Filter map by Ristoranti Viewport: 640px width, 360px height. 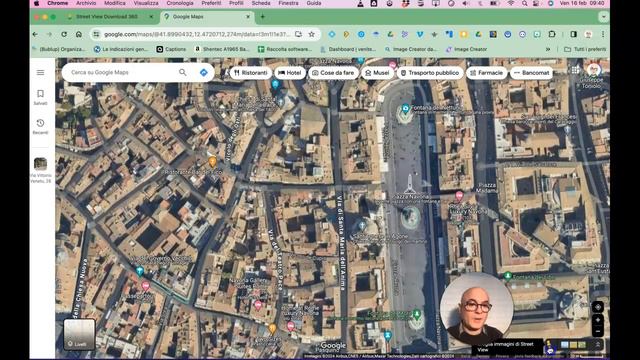[251, 73]
